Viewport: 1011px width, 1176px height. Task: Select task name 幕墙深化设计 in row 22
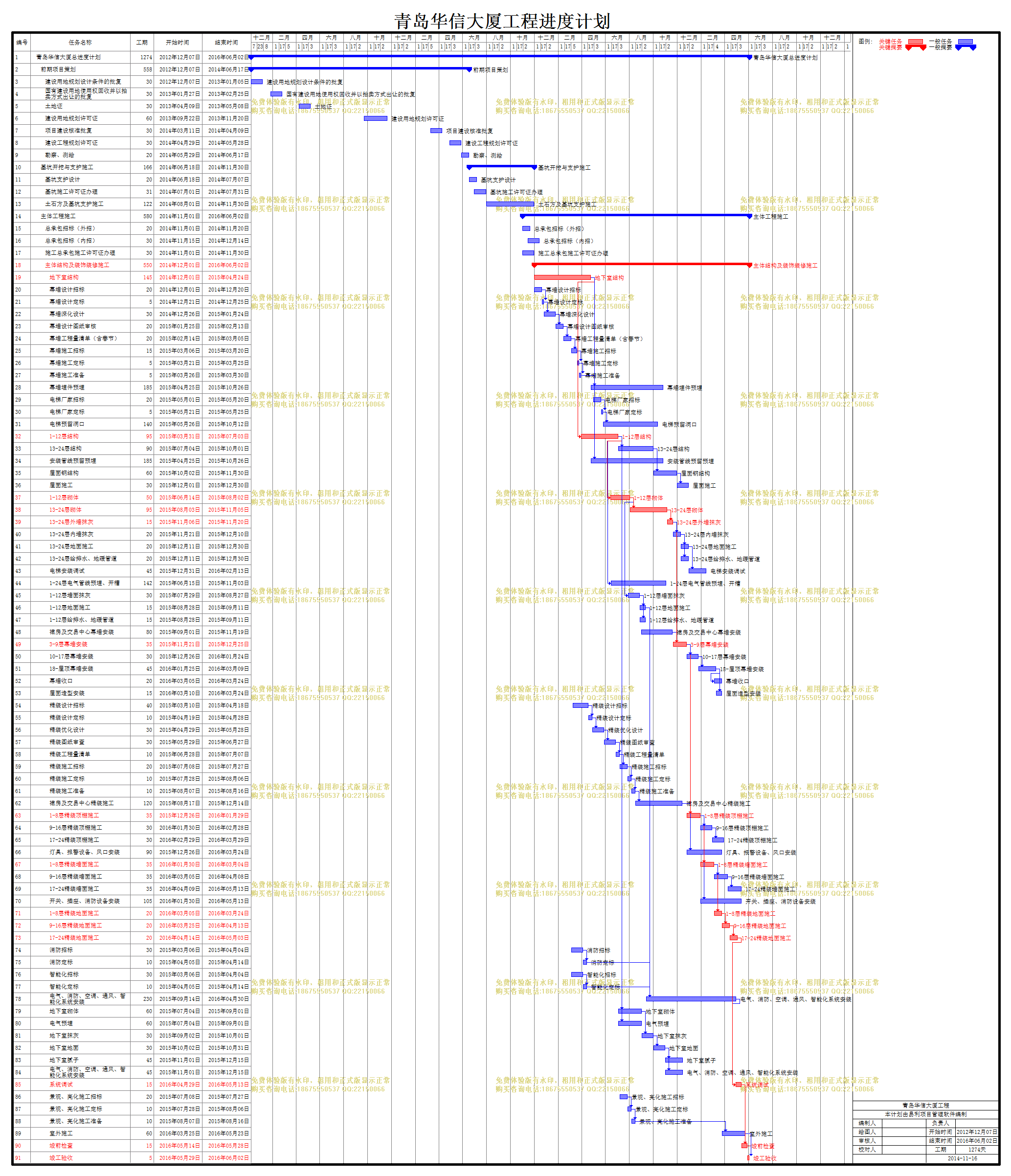(67, 314)
